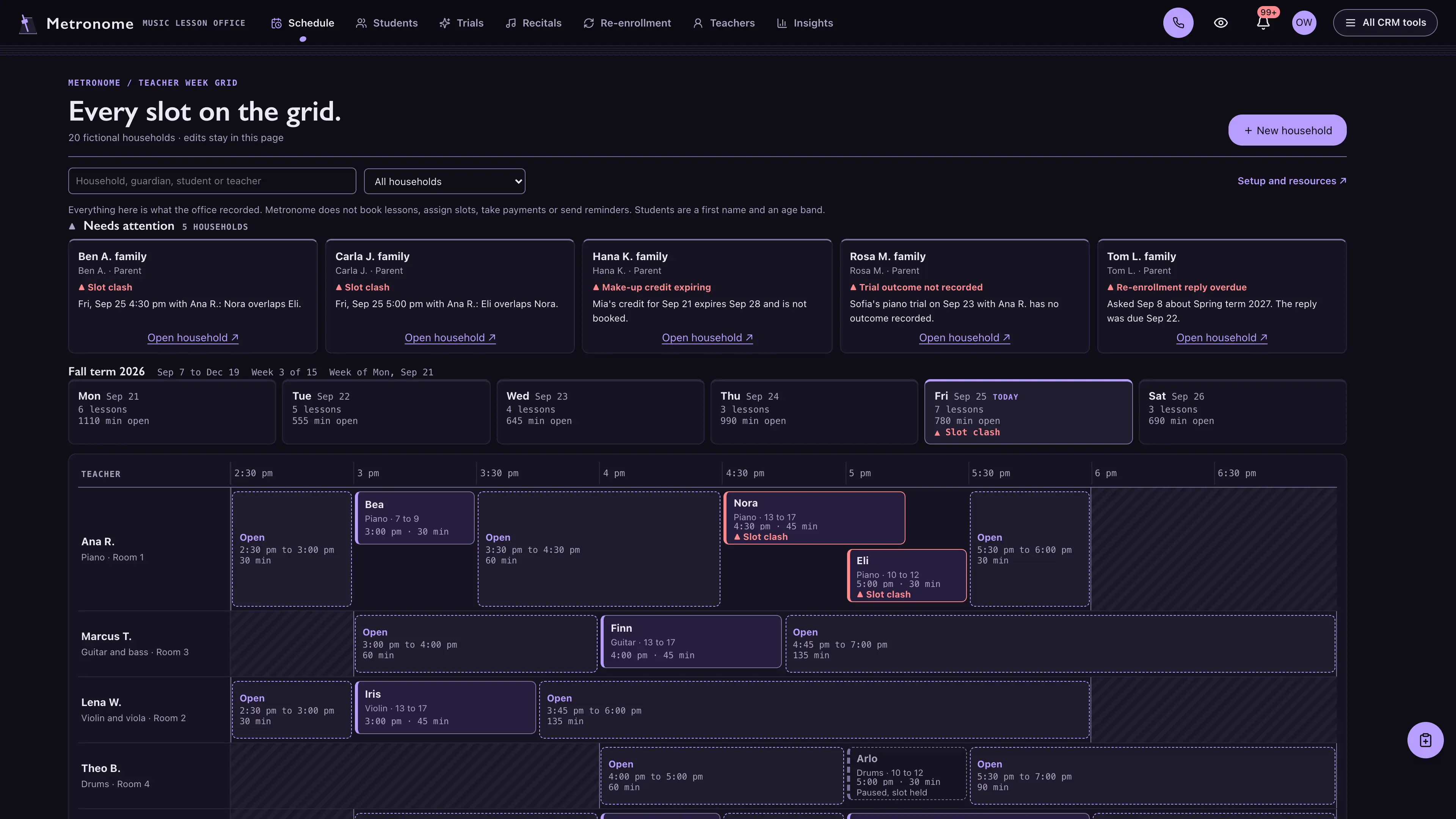Select Theo B. open slot 5:30 to 7:00
1456x819 pixels.
(x=1153, y=776)
